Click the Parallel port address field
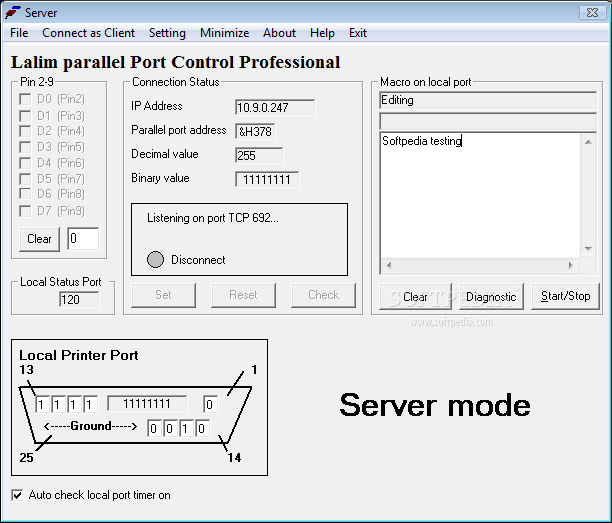Image resolution: width=612 pixels, height=523 pixels. coord(255,132)
